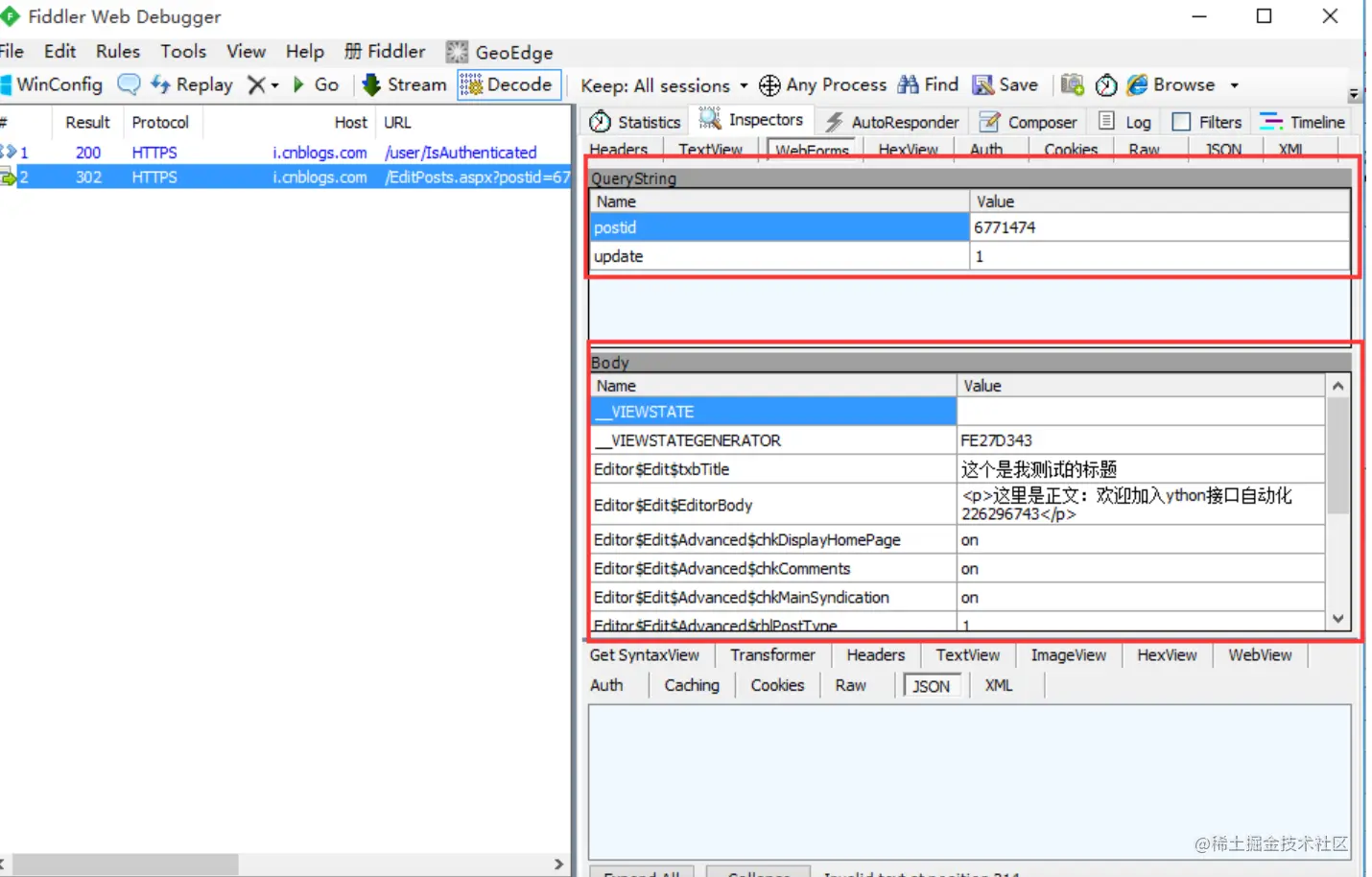Click the WinConfig toolbar button

pyautogui.click(x=52, y=84)
